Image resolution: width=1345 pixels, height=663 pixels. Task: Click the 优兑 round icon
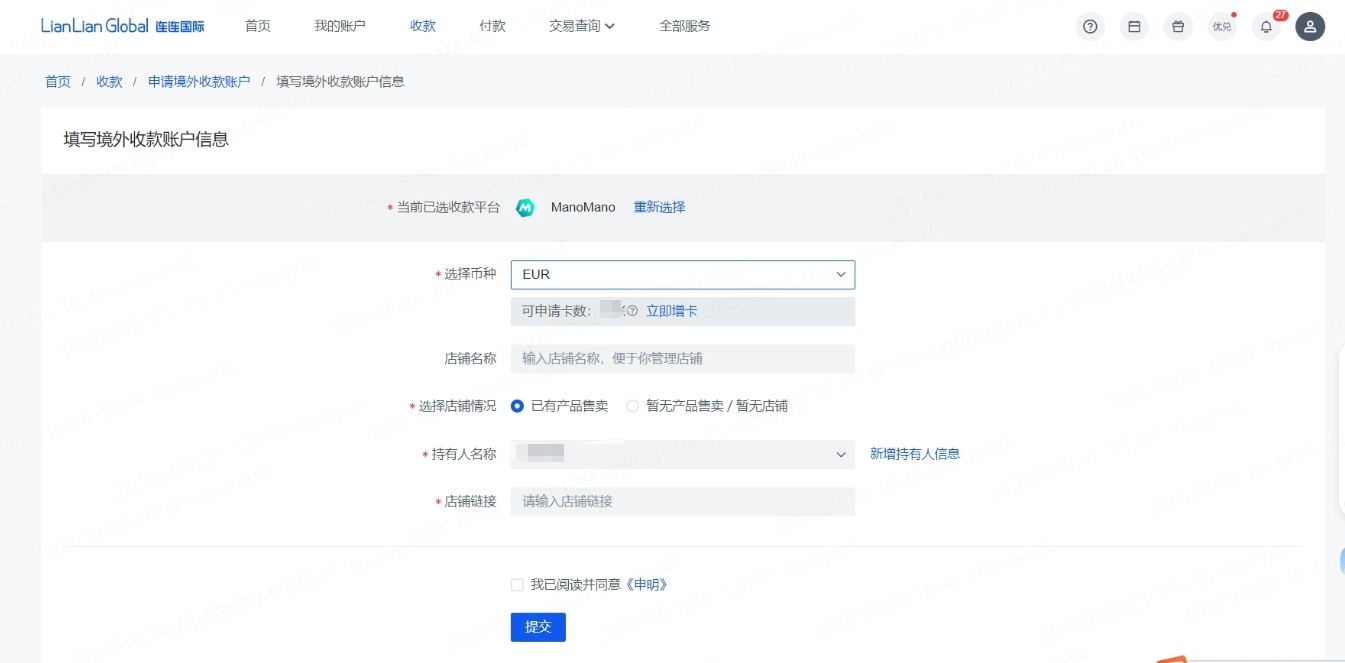[1222, 27]
